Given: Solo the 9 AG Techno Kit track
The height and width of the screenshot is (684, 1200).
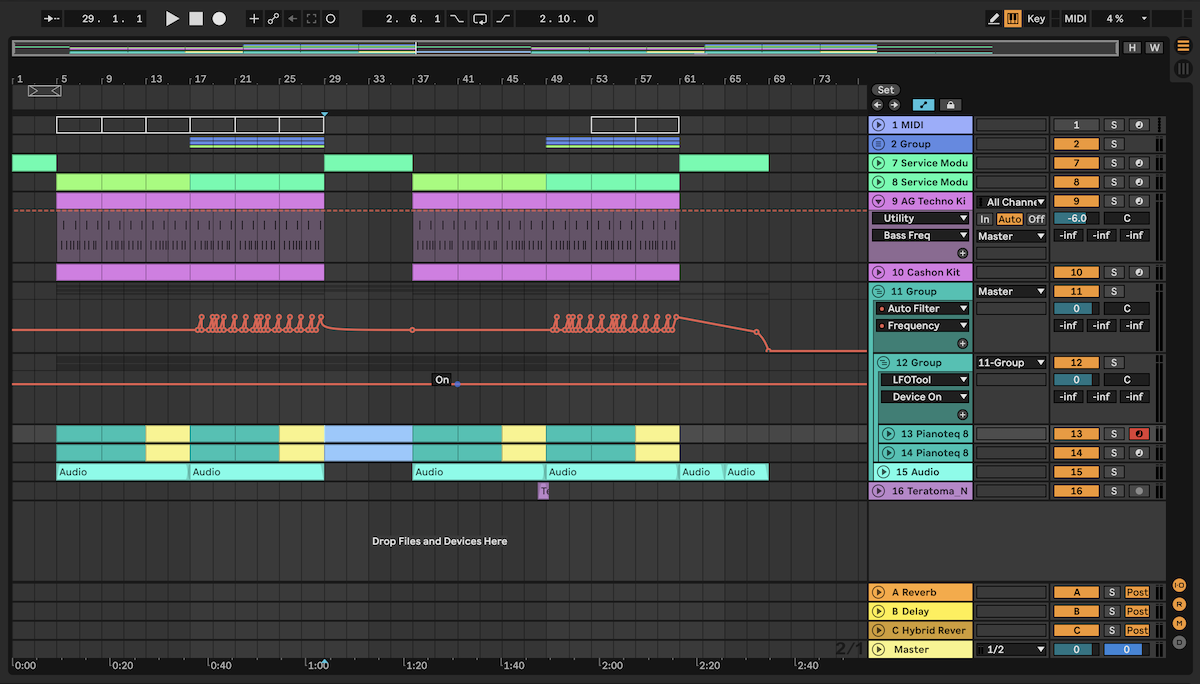Looking at the screenshot, I should 1113,201.
